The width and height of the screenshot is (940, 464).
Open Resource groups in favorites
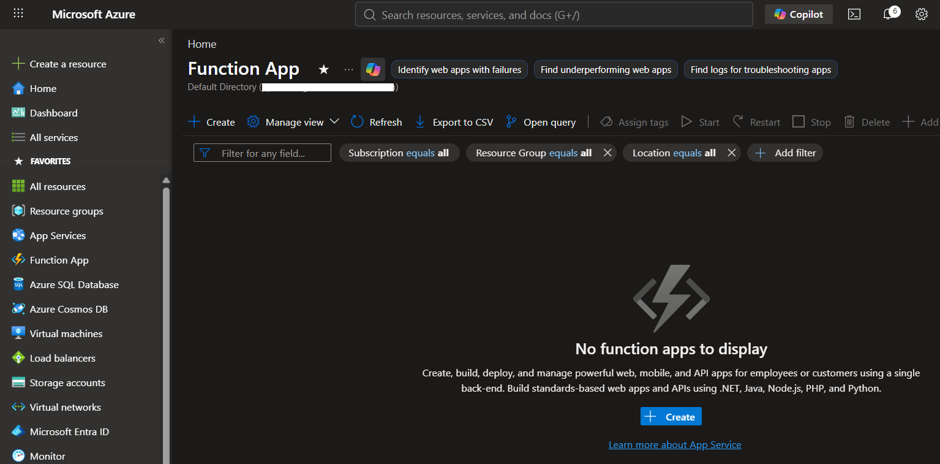58,212
